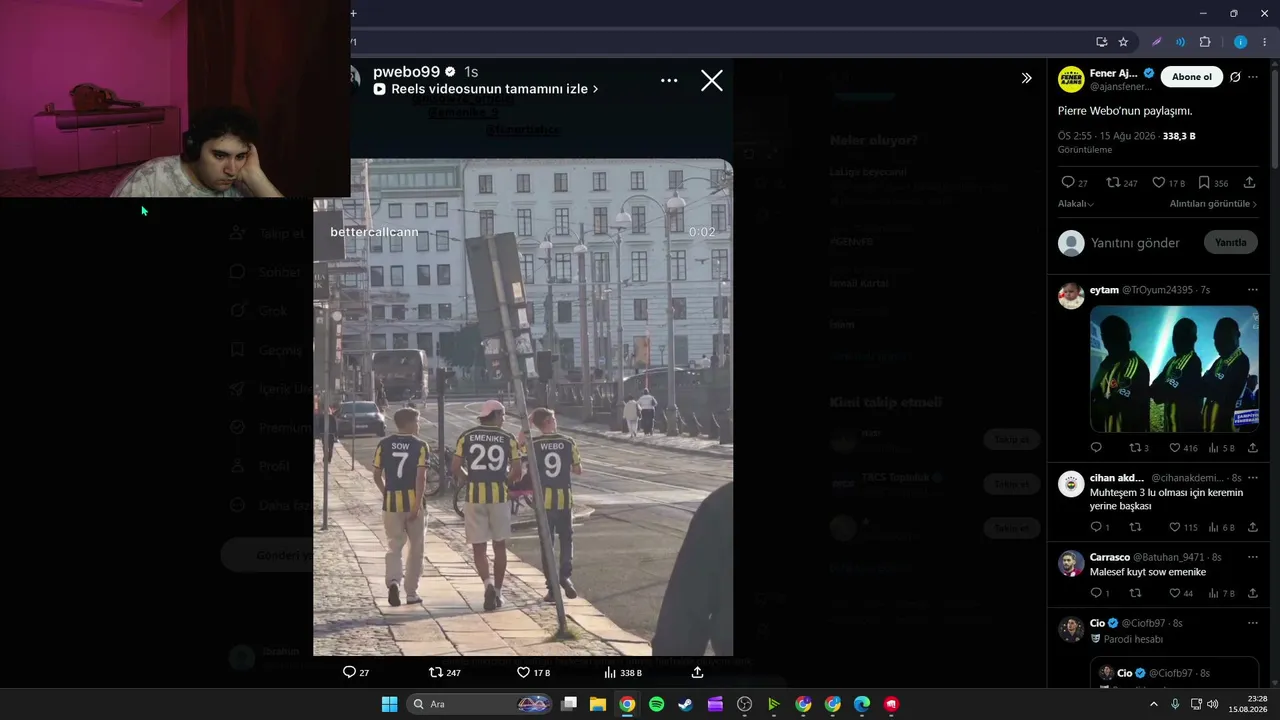Screen dimensions: 1280x720
Task: Open Chrome's three-dot menu
Action: tap(1264, 42)
